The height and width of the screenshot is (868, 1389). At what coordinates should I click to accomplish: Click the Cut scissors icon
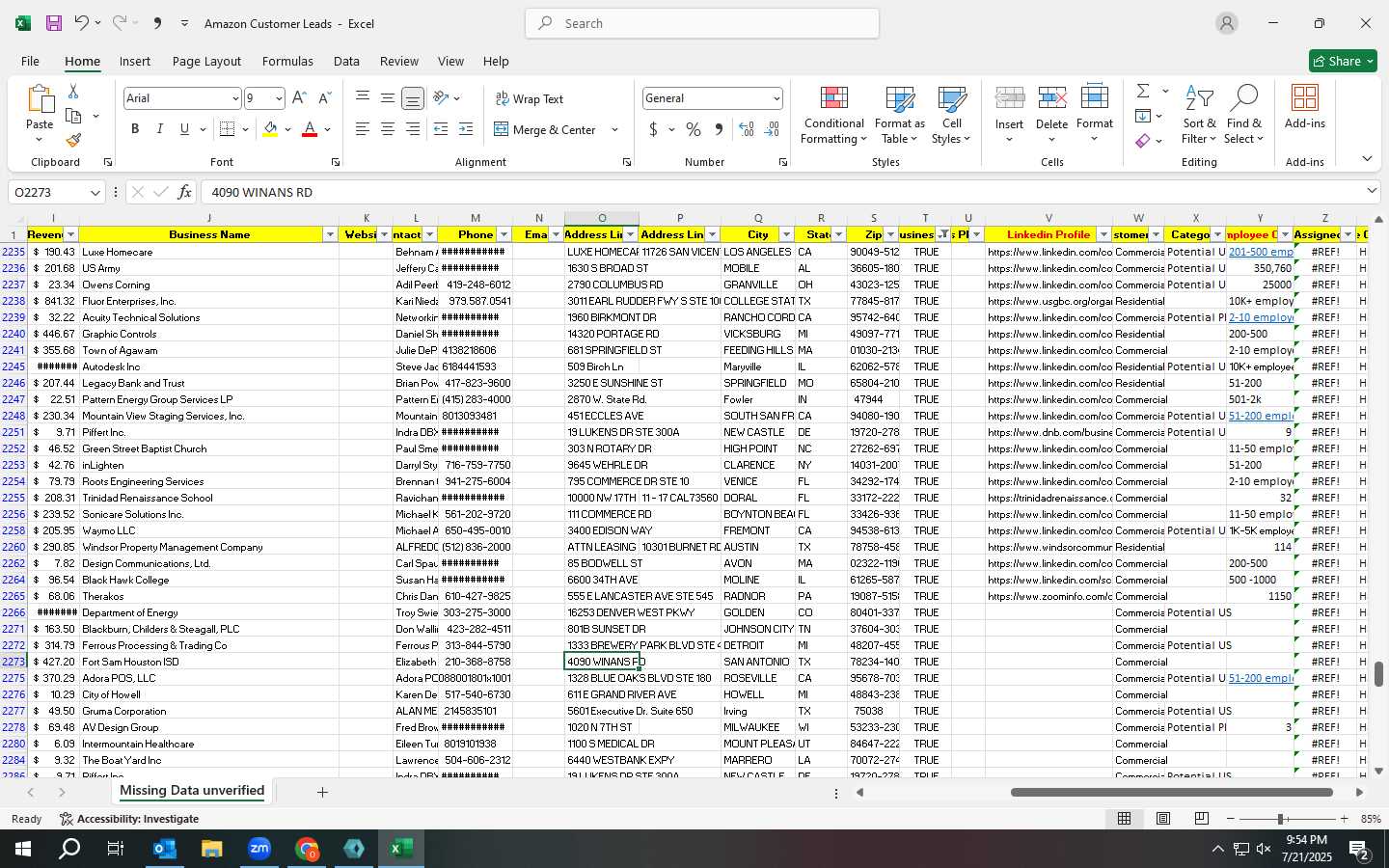(73, 91)
